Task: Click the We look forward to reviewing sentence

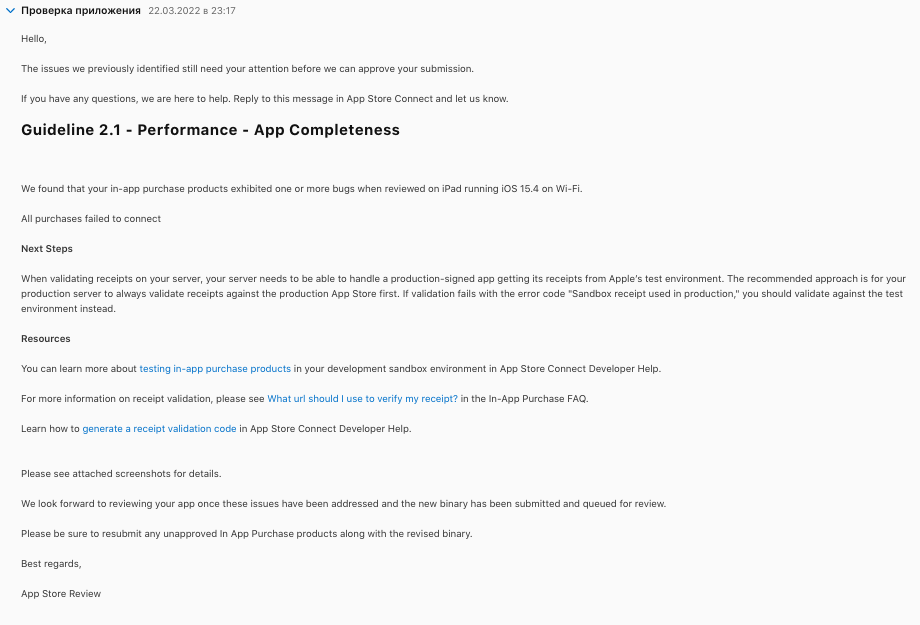Action: 343,504
